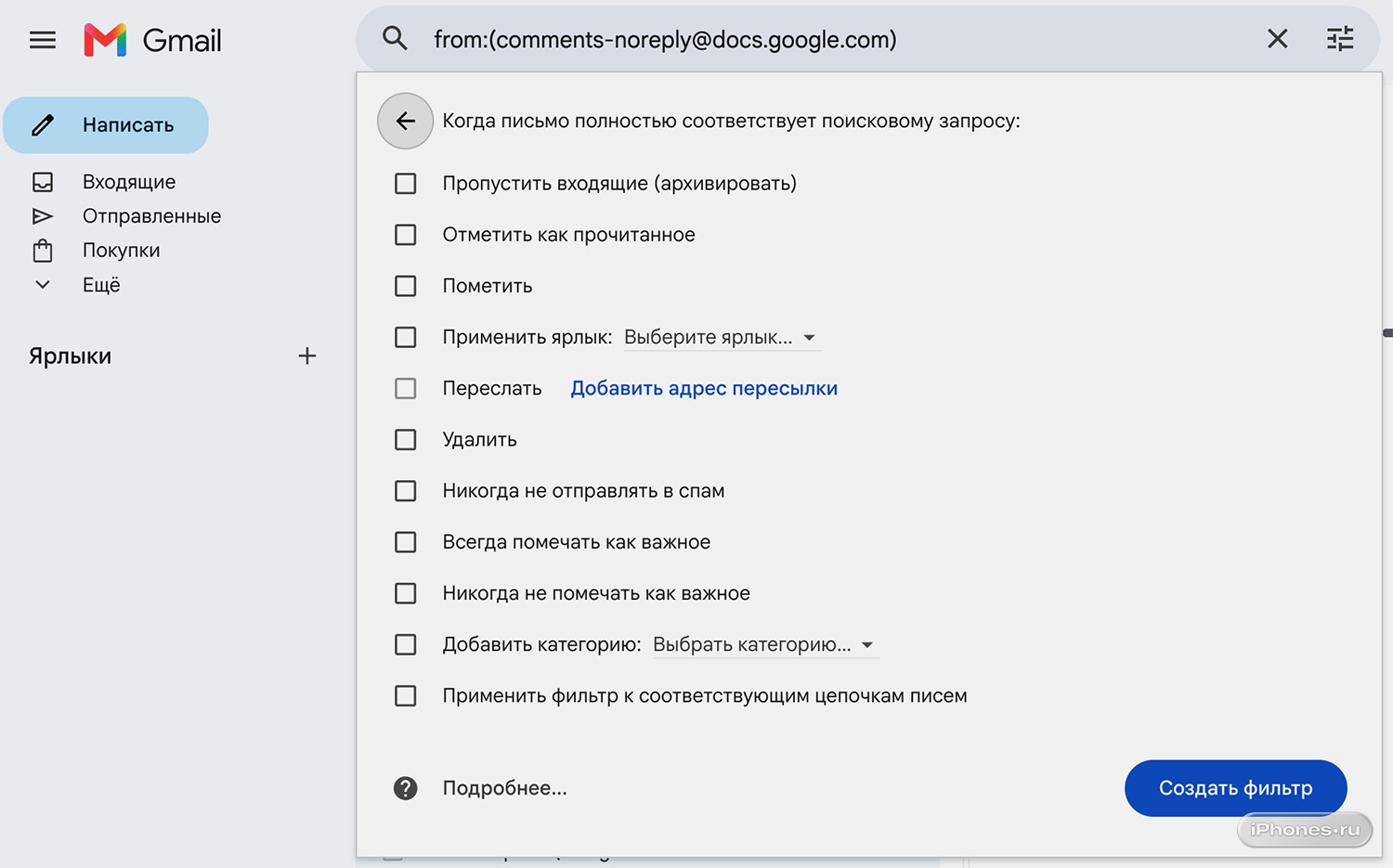The image size is (1393, 868).
Task: Click the Отправленные send icon
Action: click(43, 216)
